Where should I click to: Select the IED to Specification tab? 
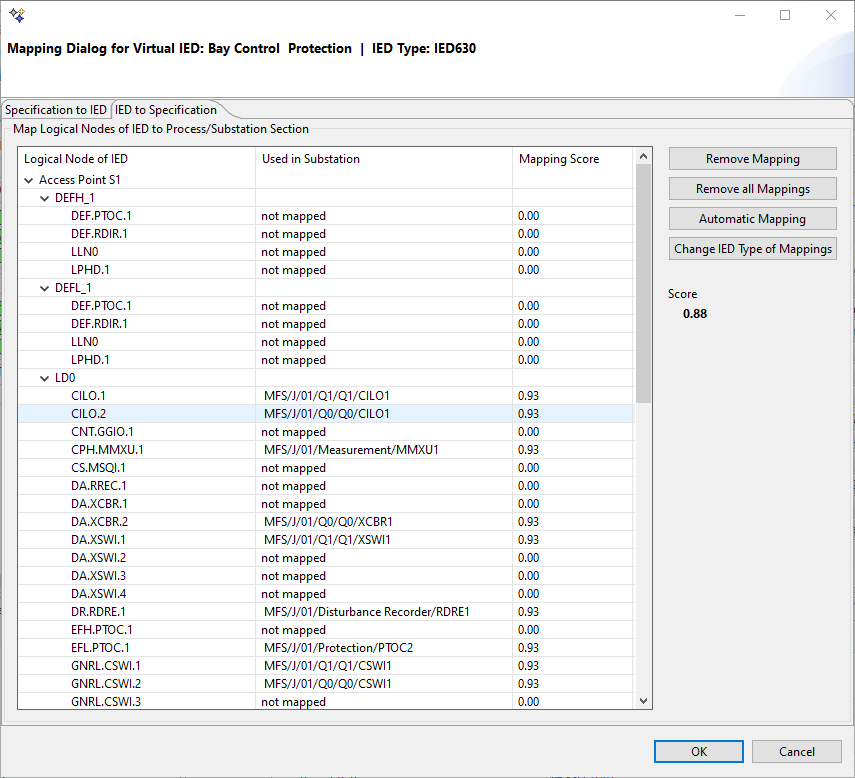[166, 110]
